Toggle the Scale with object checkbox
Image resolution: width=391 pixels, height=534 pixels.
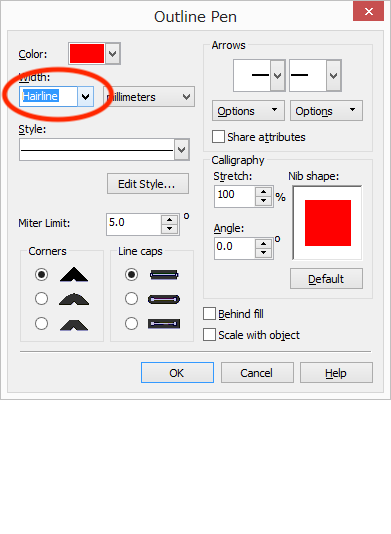click(x=209, y=335)
